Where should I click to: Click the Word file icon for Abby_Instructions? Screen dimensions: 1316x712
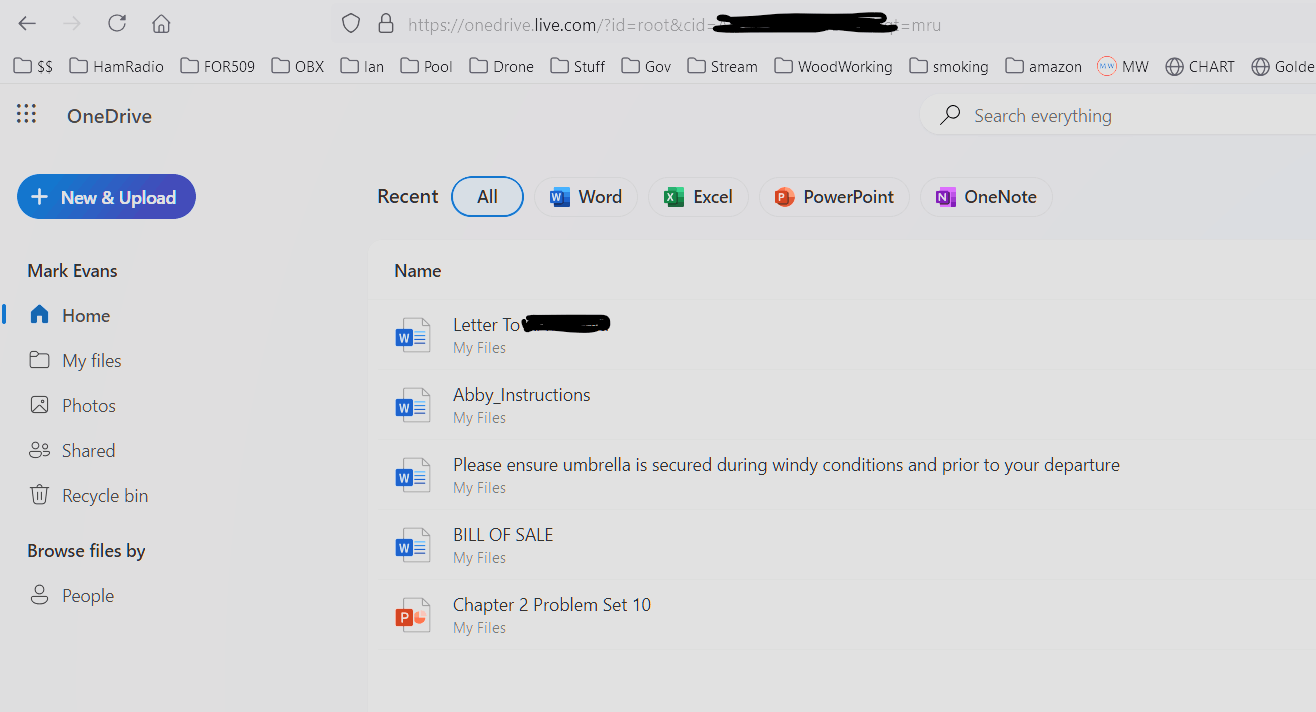pyautogui.click(x=413, y=405)
